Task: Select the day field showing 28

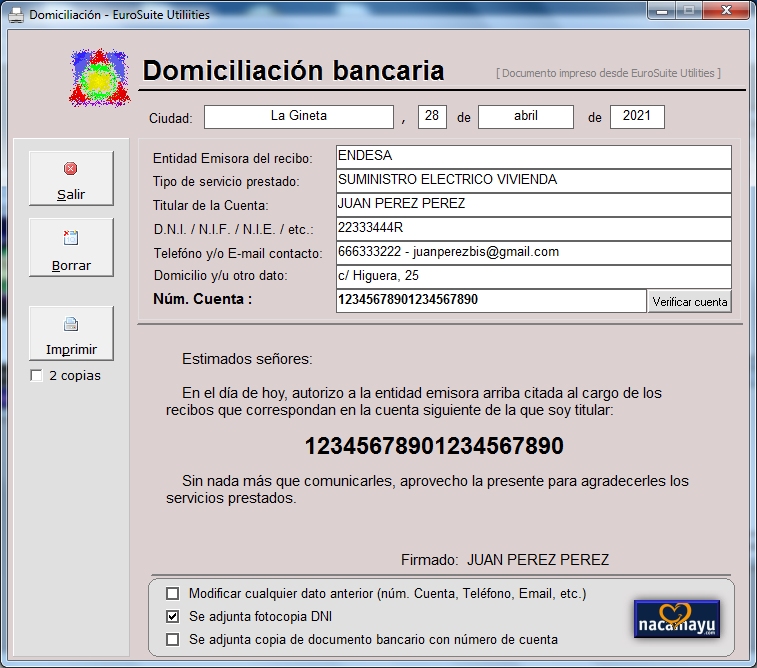Action: (432, 116)
